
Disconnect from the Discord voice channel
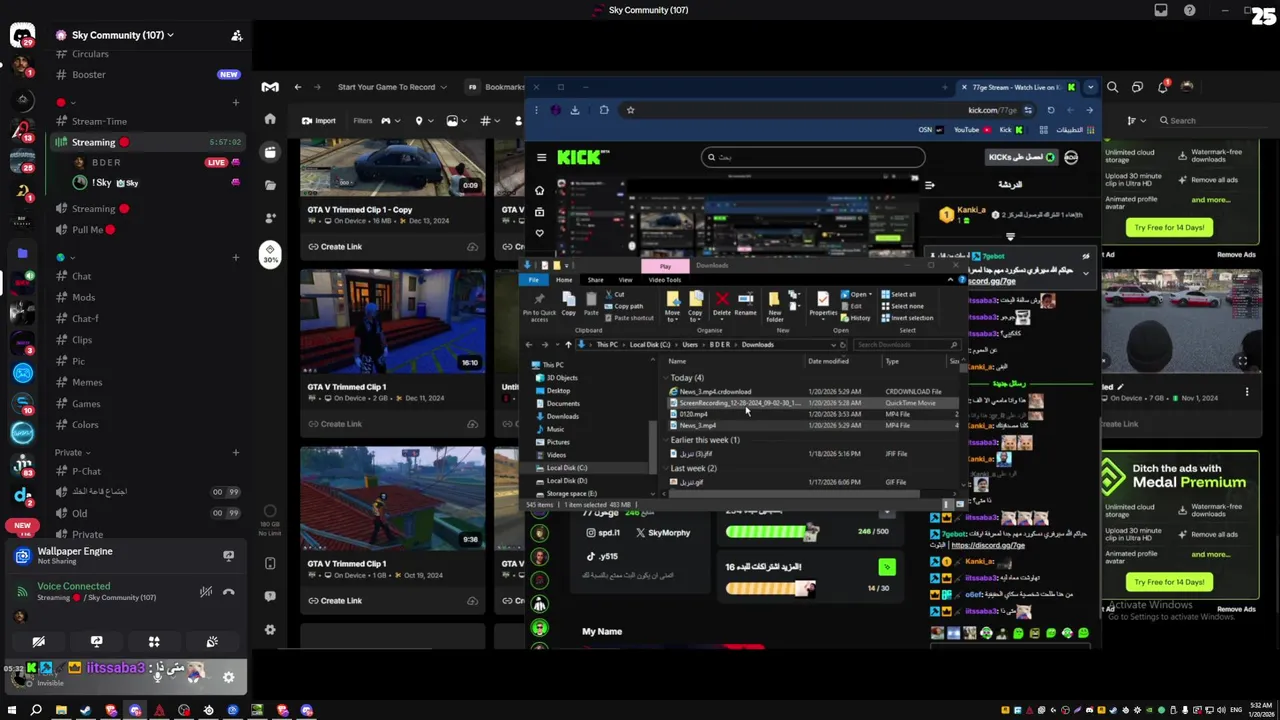(x=228, y=592)
